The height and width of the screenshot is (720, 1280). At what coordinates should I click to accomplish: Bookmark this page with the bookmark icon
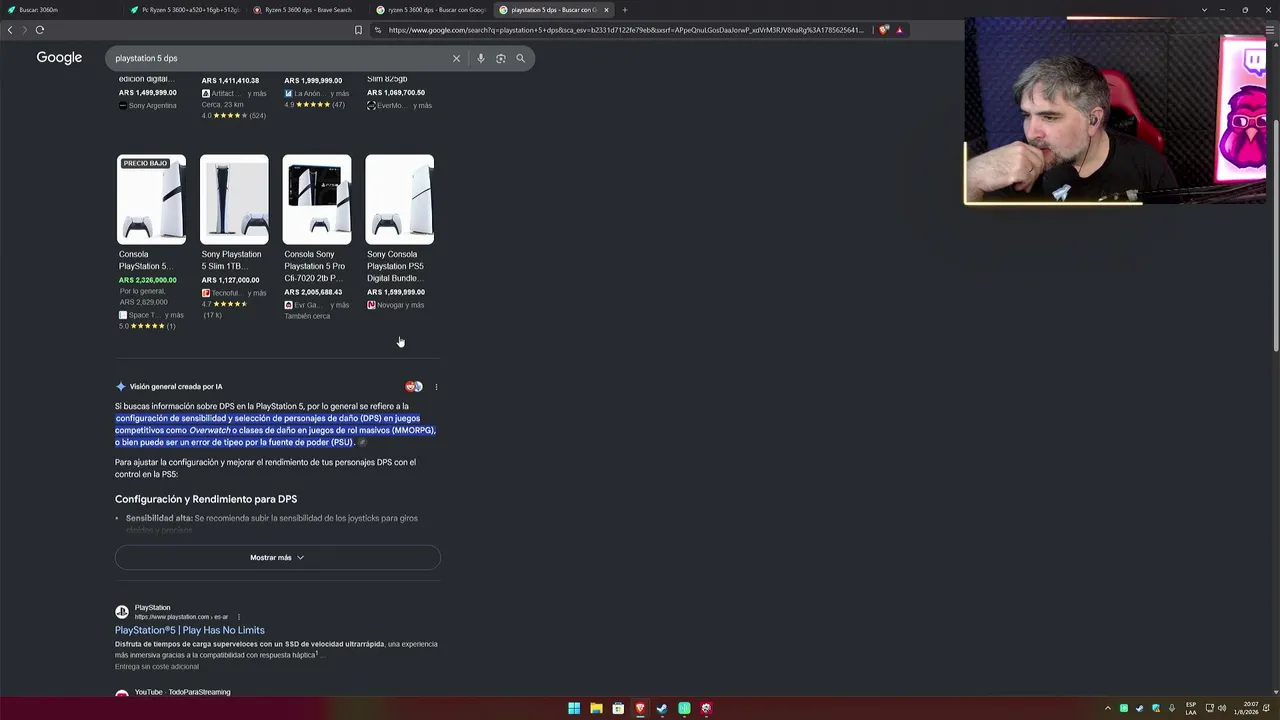[x=358, y=30]
